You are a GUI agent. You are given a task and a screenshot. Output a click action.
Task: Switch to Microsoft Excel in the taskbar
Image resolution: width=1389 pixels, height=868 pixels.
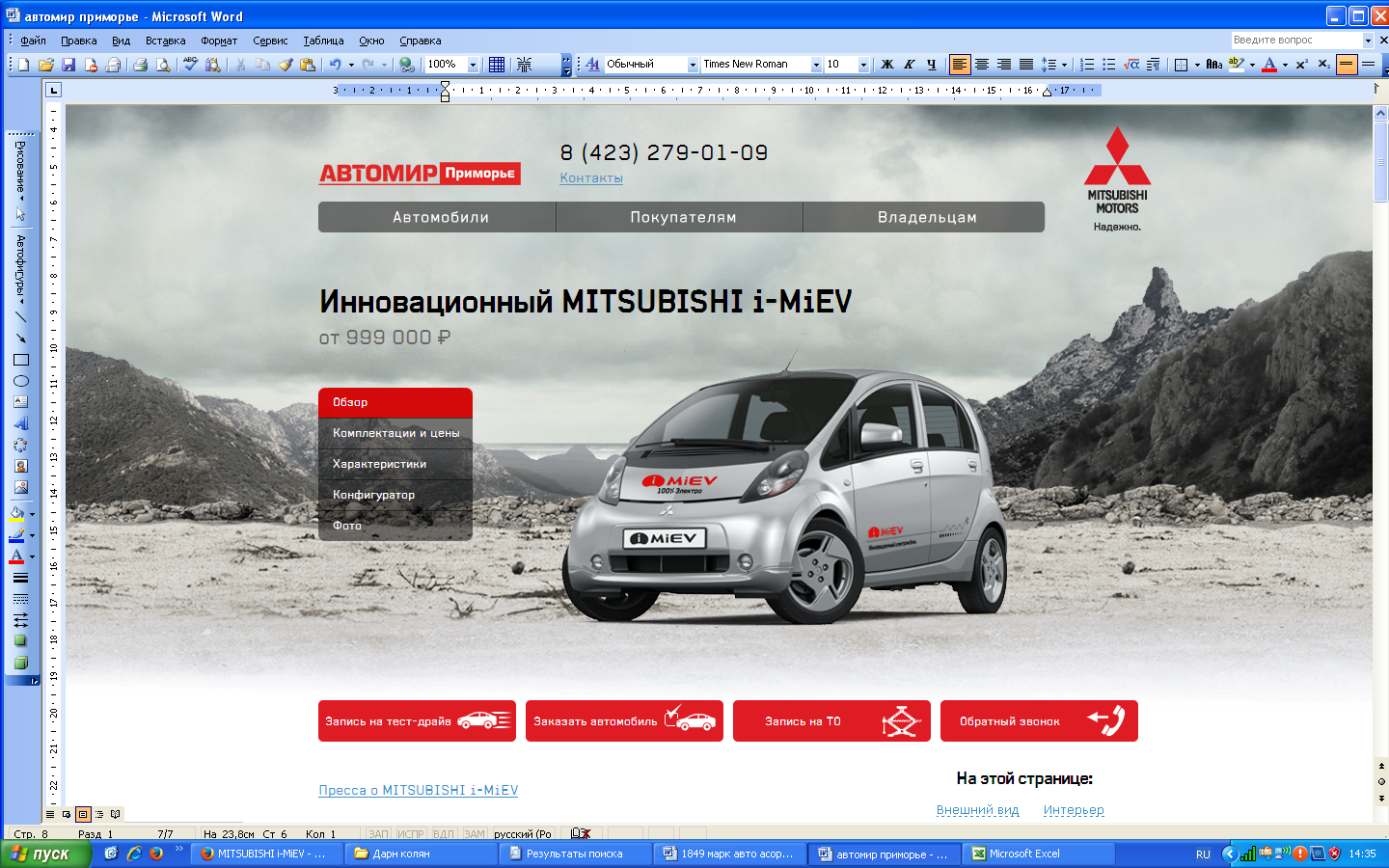[1041, 854]
